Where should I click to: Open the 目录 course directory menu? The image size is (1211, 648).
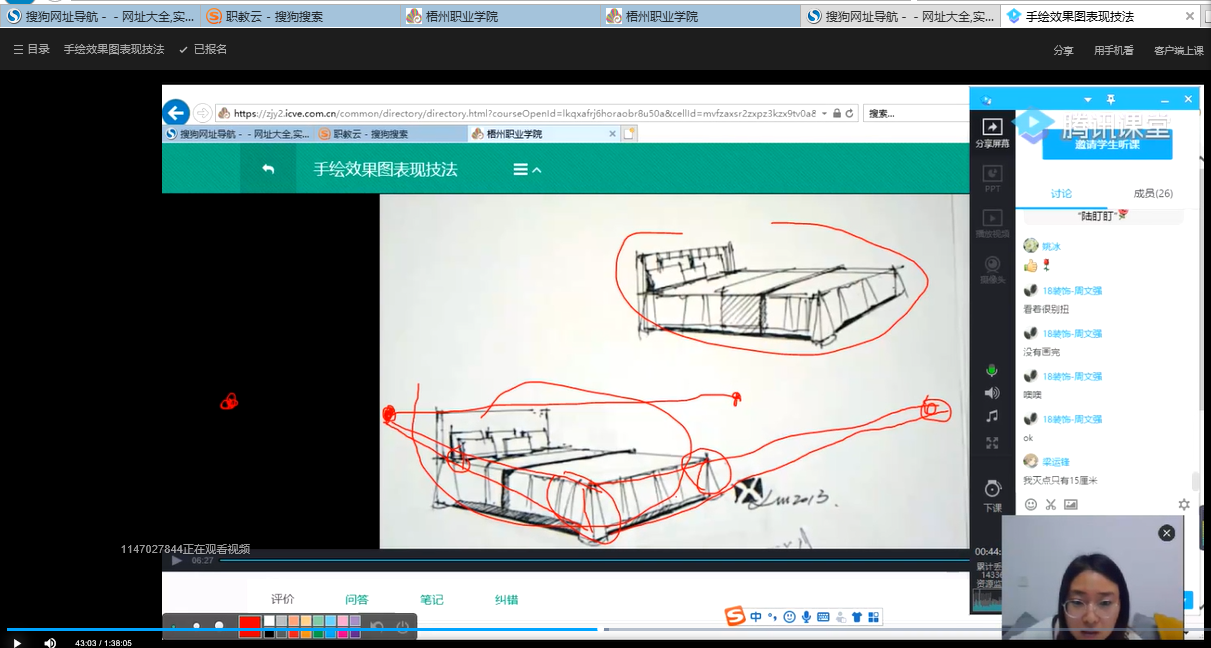click(32, 49)
